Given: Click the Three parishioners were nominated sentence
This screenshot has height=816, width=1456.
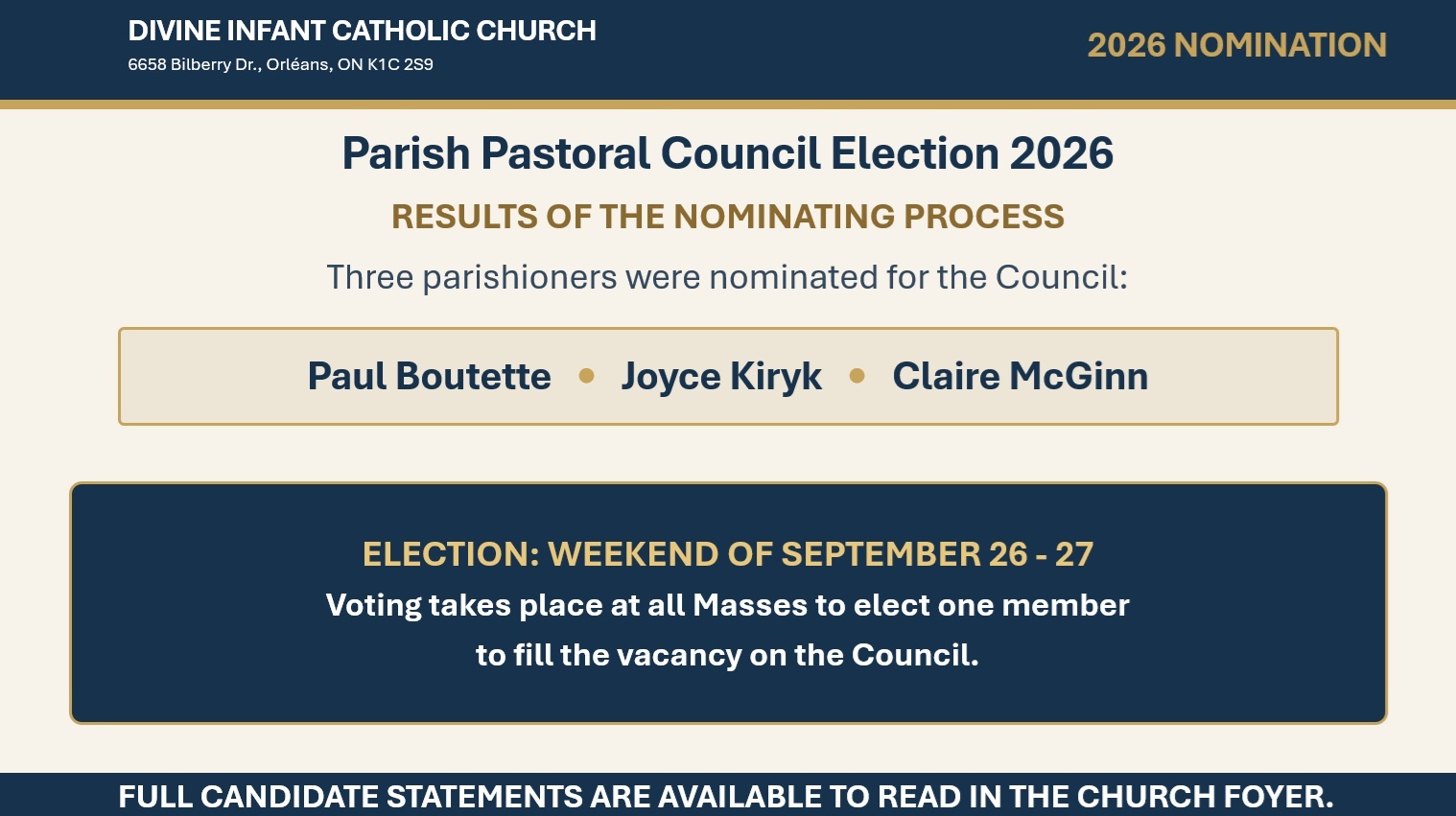Looking at the screenshot, I should click(x=728, y=277).
